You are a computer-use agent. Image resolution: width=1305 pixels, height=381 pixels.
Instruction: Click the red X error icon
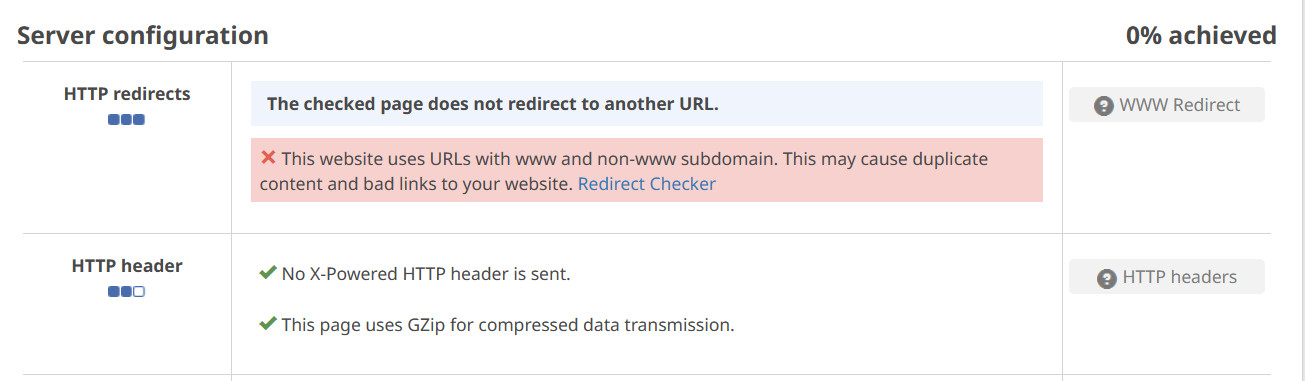tap(268, 158)
